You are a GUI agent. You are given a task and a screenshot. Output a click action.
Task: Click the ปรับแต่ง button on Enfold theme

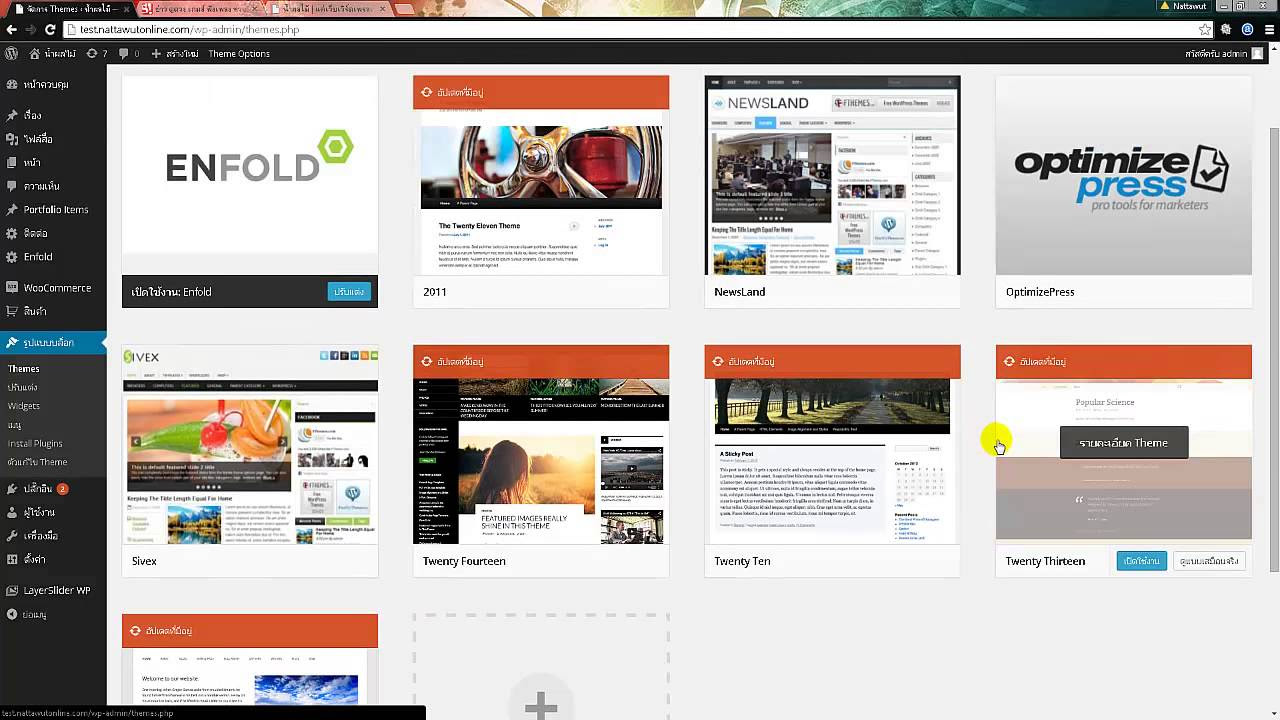tap(349, 291)
